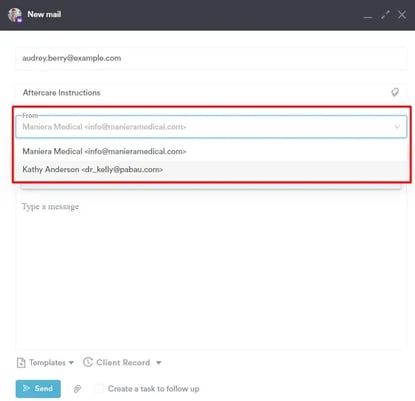
Task: Click the recipient email address field
Action: click(211, 58)
